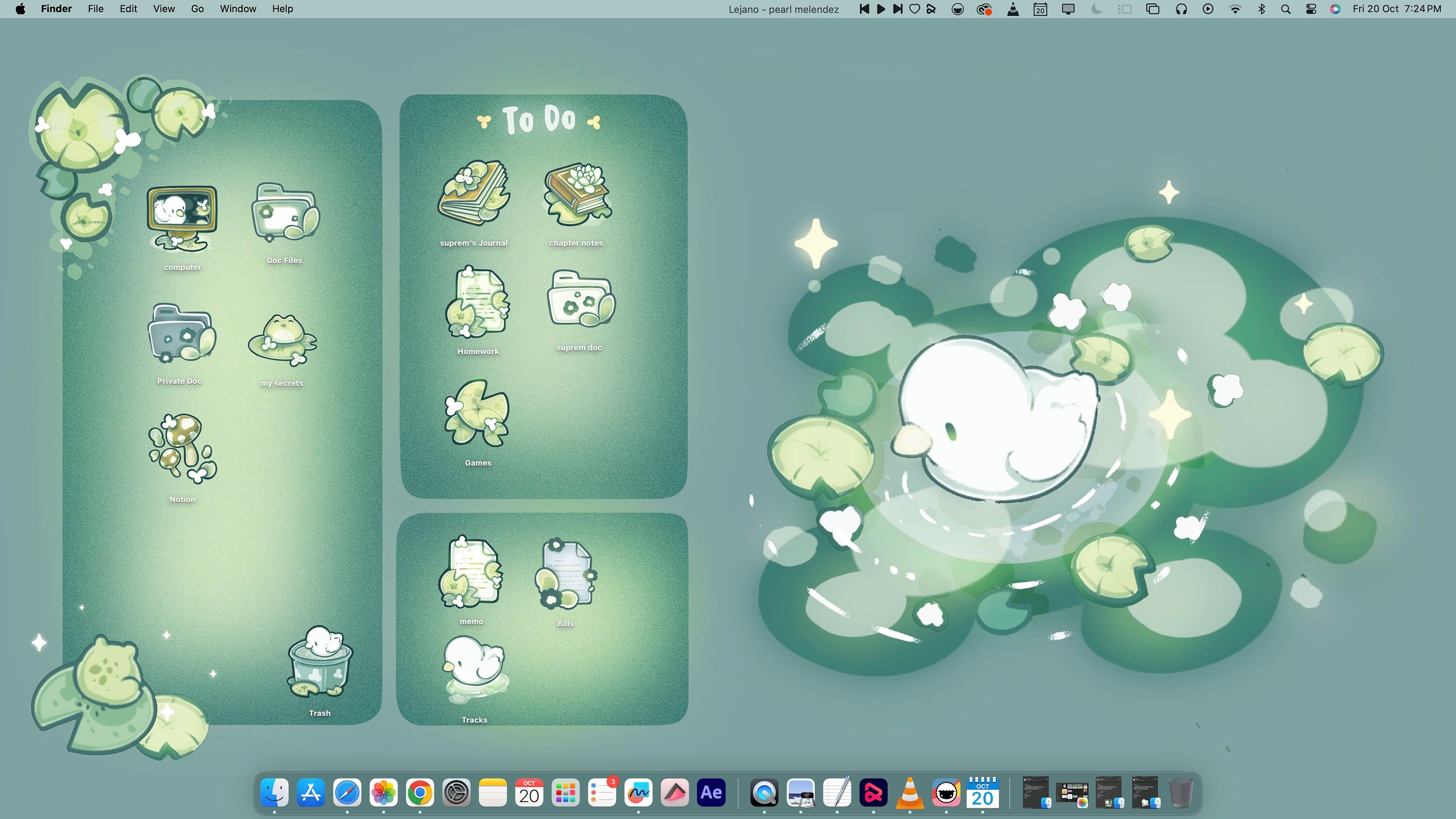The image size is (1456, 819).
Task: Open the Go menu in Finder
Action: [197, 8]
